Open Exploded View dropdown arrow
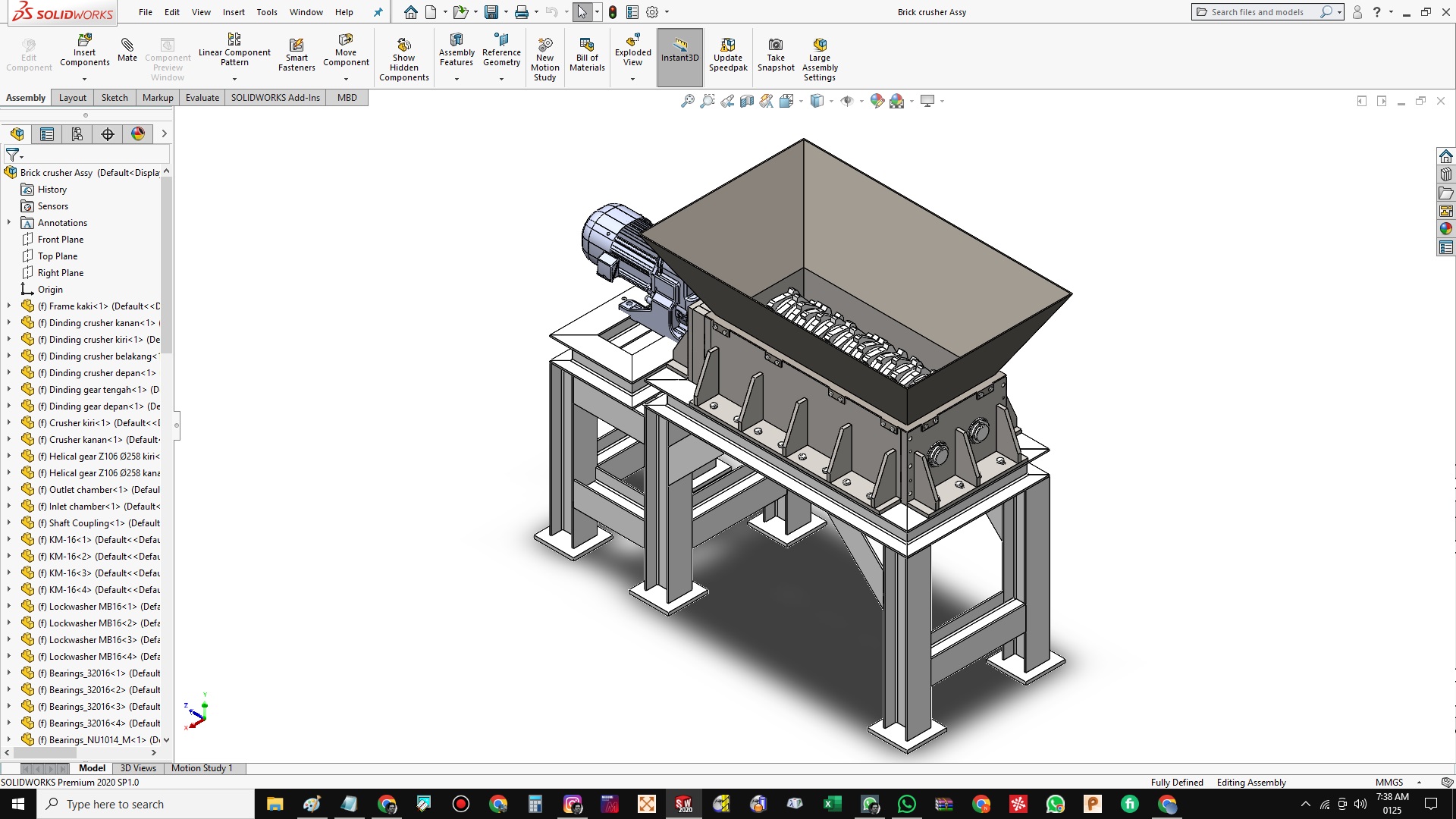 pyautogui.click(x=632, y=79)
